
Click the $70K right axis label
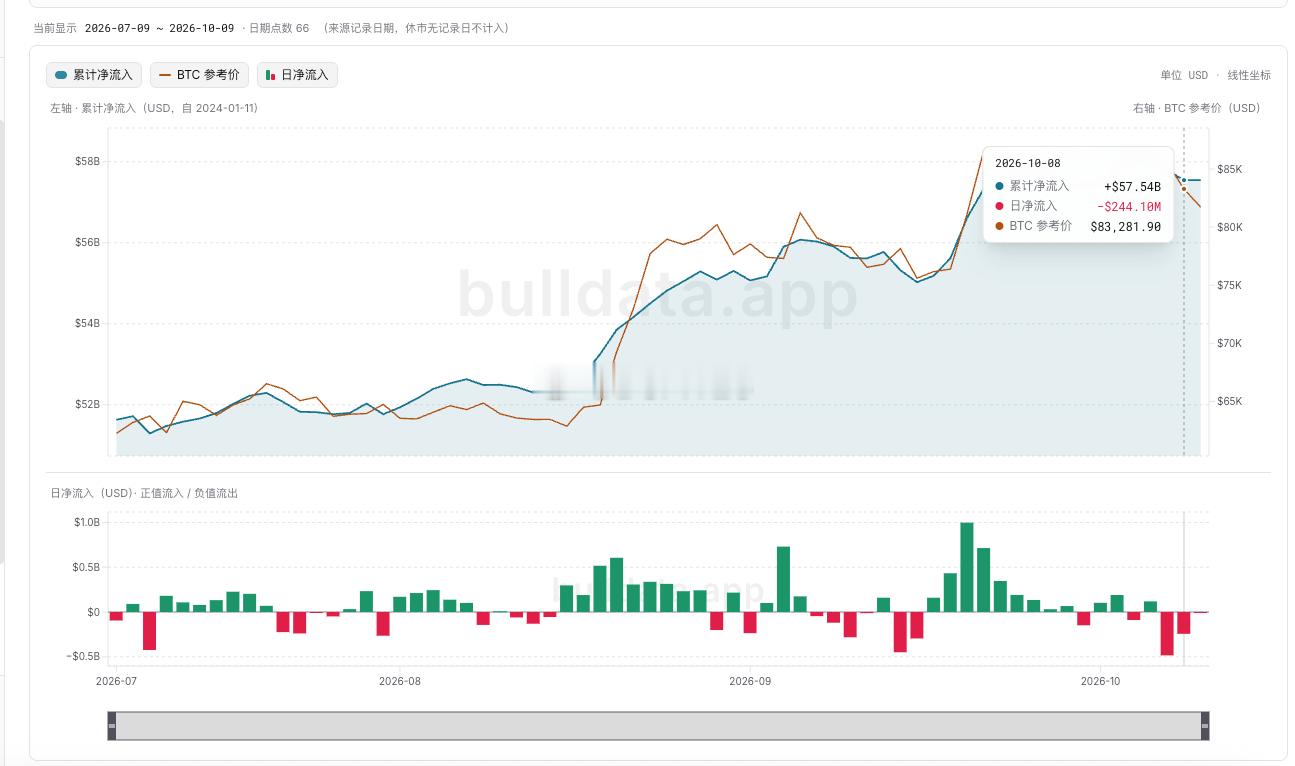1229,344
